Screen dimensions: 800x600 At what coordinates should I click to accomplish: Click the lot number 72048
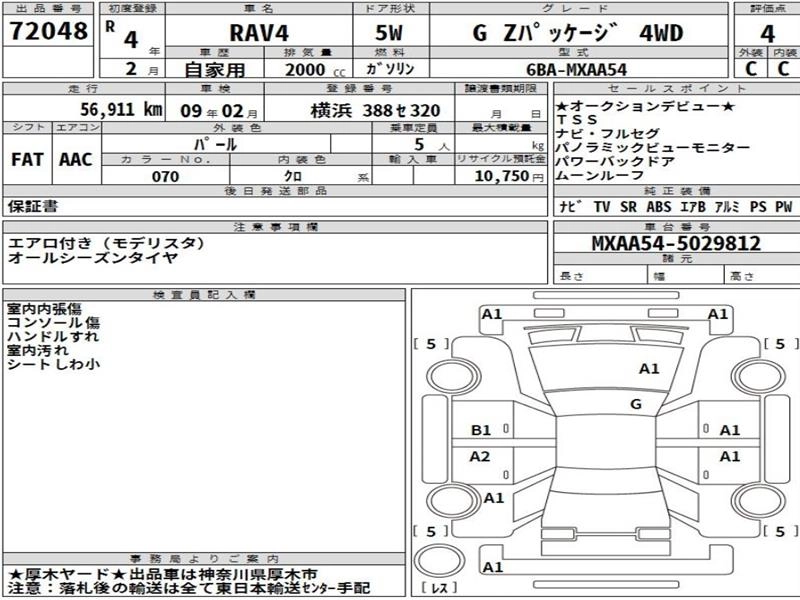point(48,31)
